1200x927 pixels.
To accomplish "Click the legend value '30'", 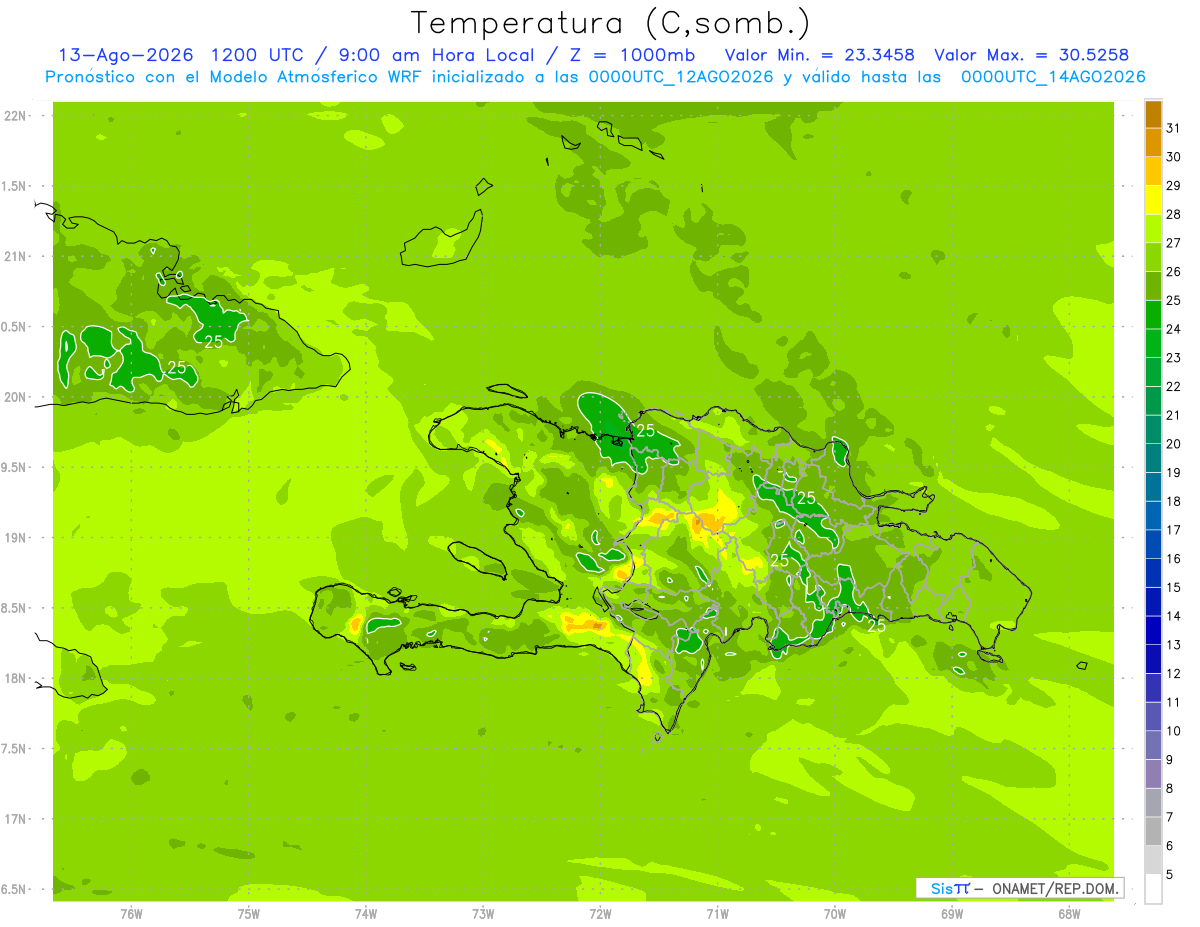I will [x=1173, y=157].
